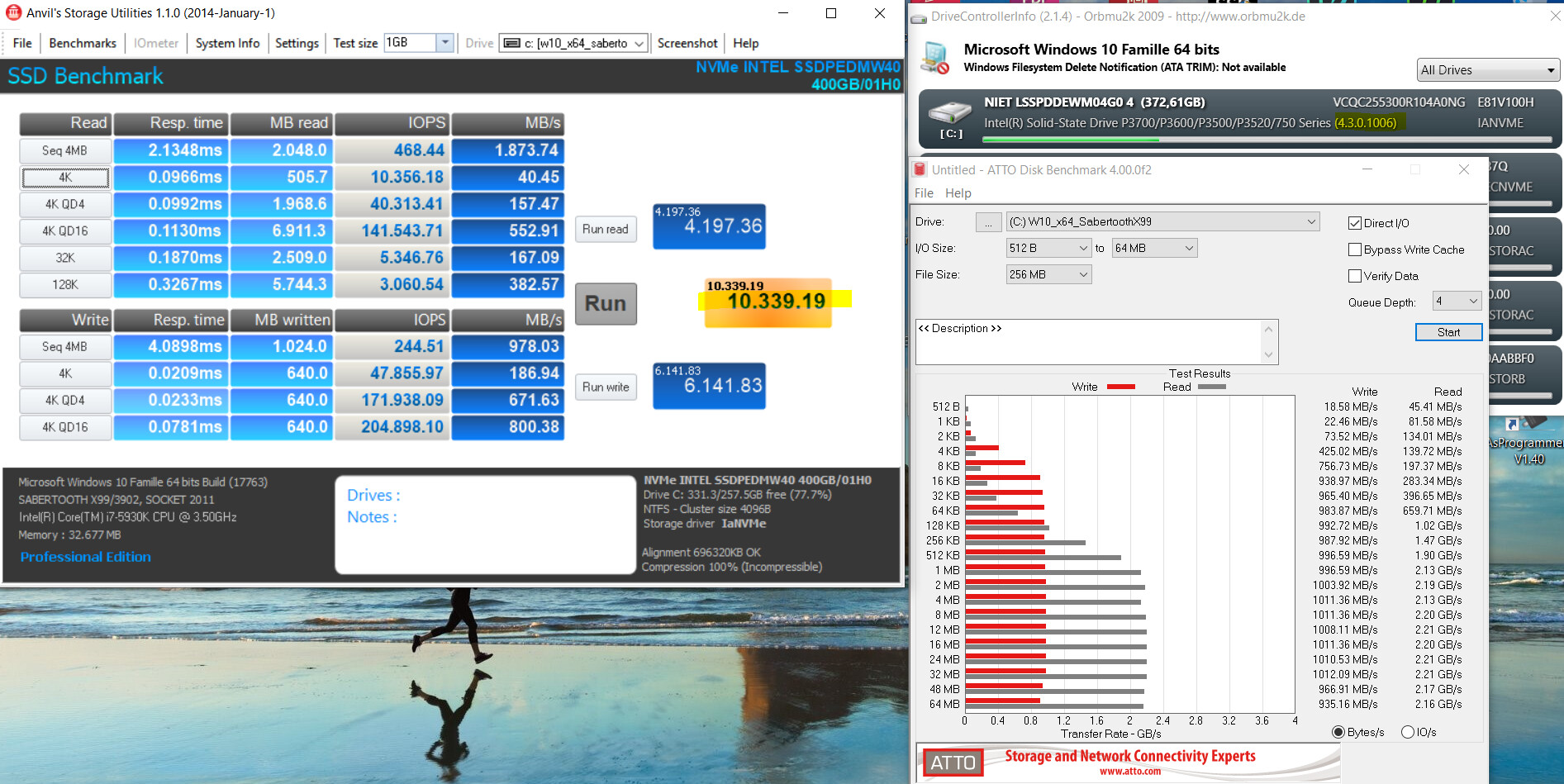Image resolution: width=1564 pixels, height=784 pixels.
Task: Click the IOmeter menu item
Action: [x=156, y=43]
